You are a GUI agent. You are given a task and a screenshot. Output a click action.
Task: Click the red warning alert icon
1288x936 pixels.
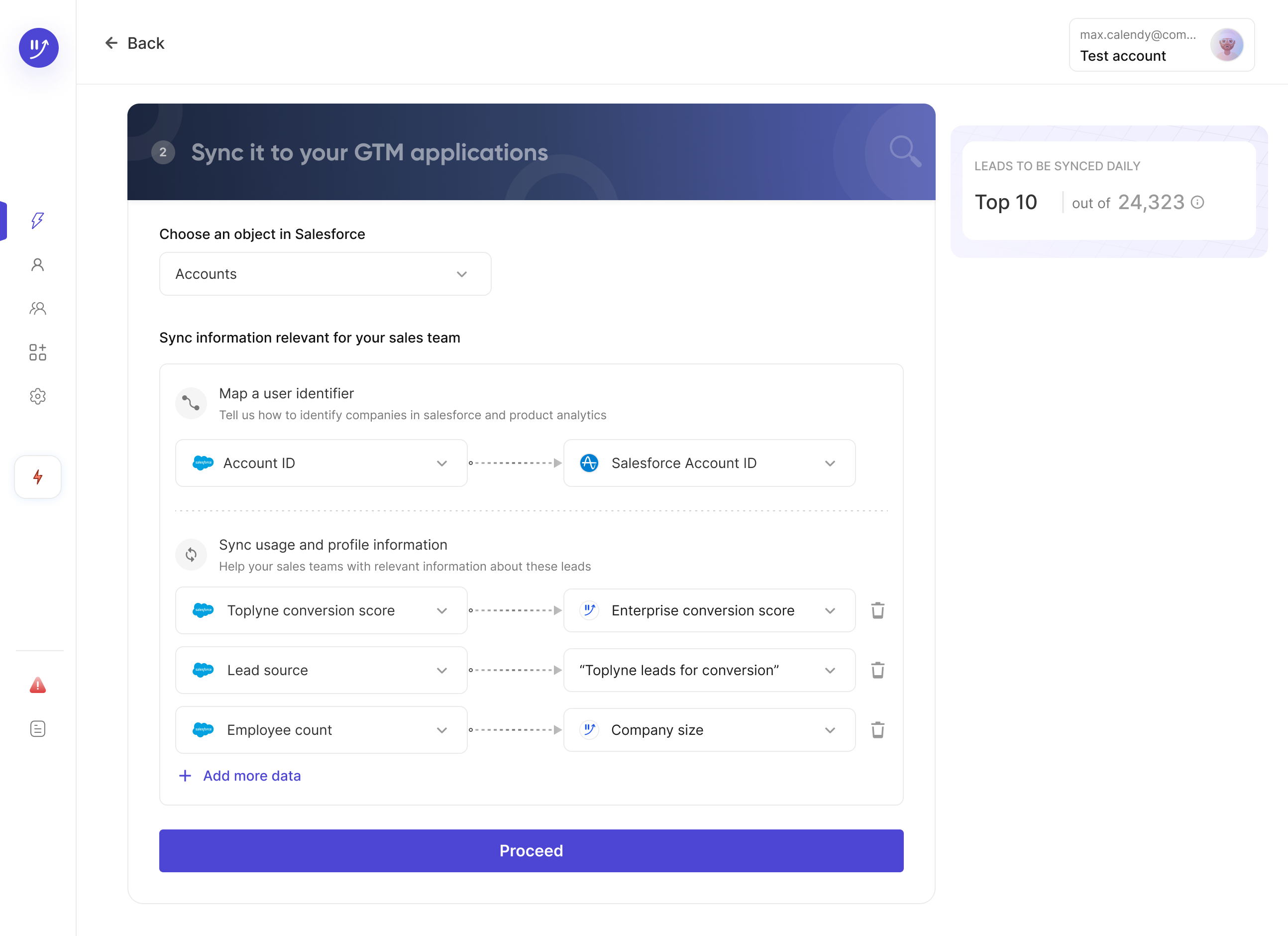(37, 686)
